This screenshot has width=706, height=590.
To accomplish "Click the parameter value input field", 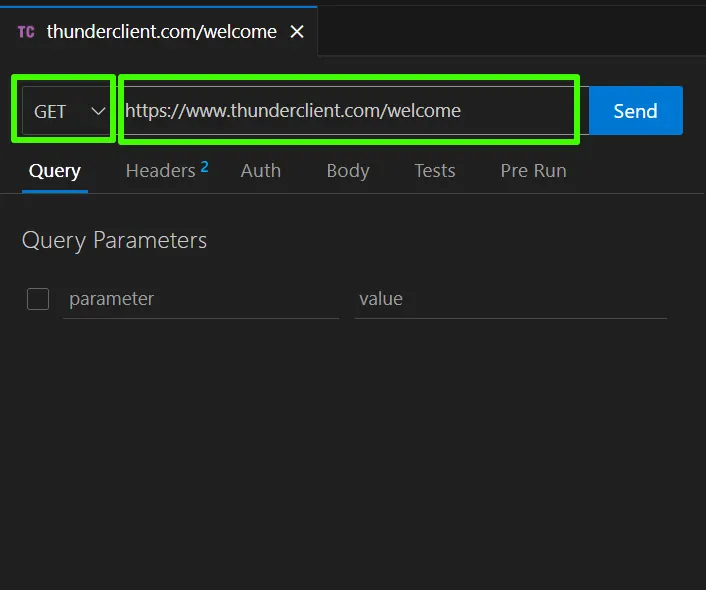I will [x=511, y=299].
